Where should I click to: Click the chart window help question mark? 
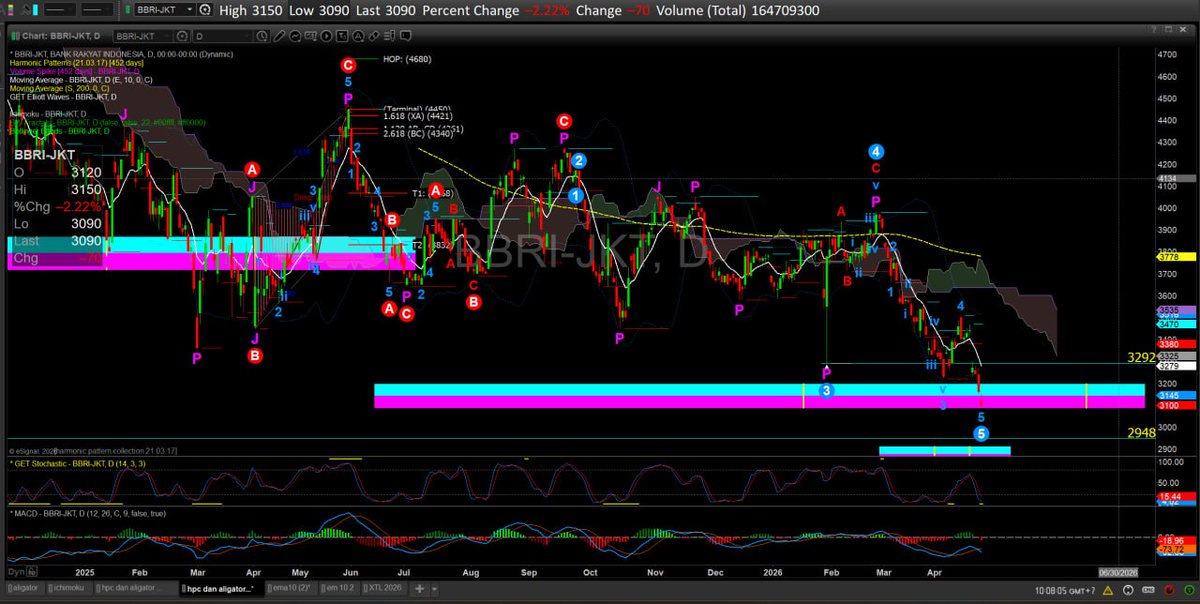pyautogui.click(x=1154, y=29)
